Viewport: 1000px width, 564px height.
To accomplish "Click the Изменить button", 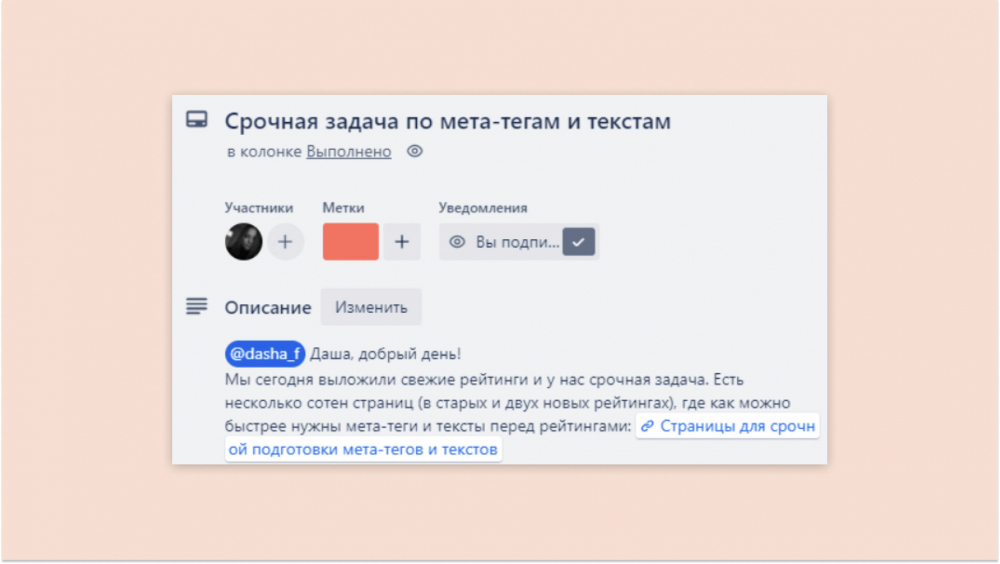I will point(371,307).
